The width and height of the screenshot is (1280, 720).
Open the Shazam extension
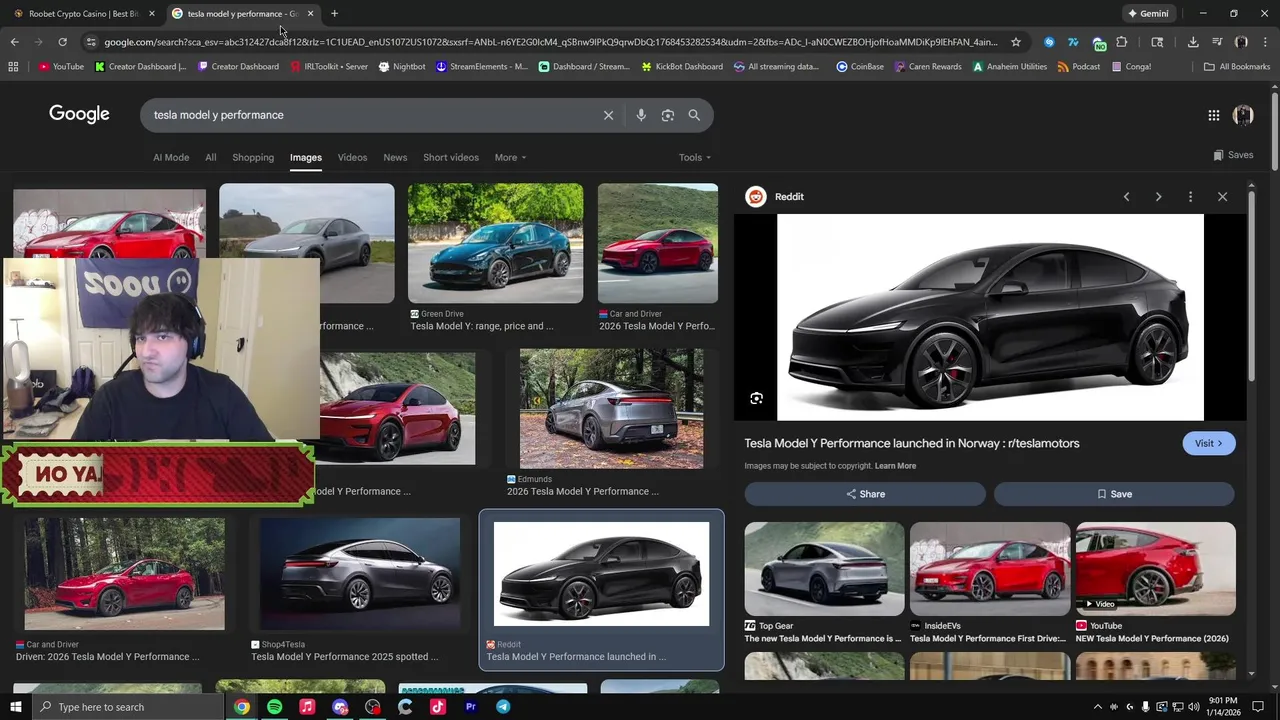[1049, 42]
